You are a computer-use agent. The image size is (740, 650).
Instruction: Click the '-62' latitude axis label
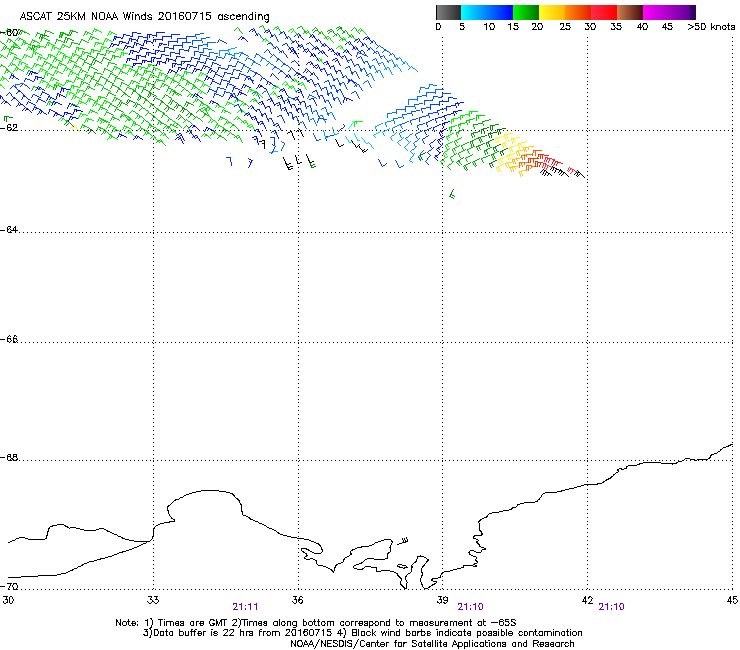coord(9,128)
